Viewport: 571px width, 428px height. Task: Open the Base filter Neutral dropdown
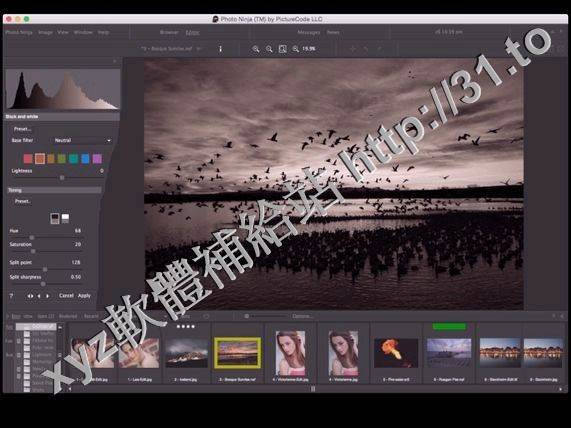[x=82, y=140]
